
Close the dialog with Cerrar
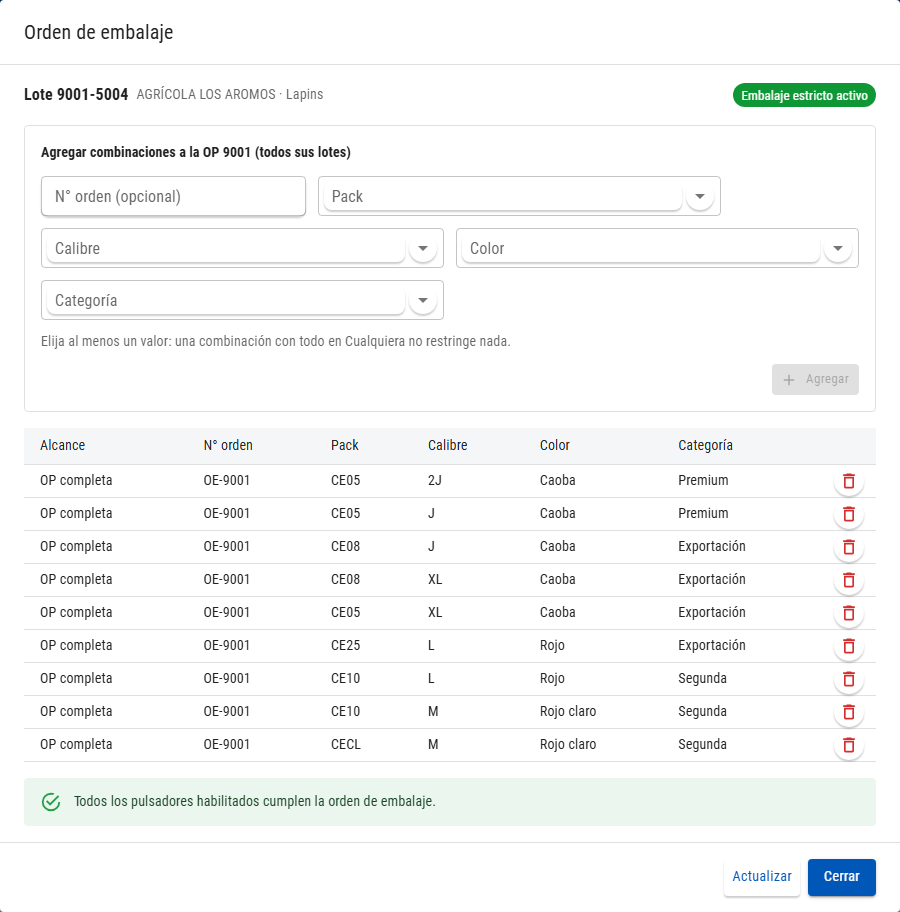tap(841, 877)
